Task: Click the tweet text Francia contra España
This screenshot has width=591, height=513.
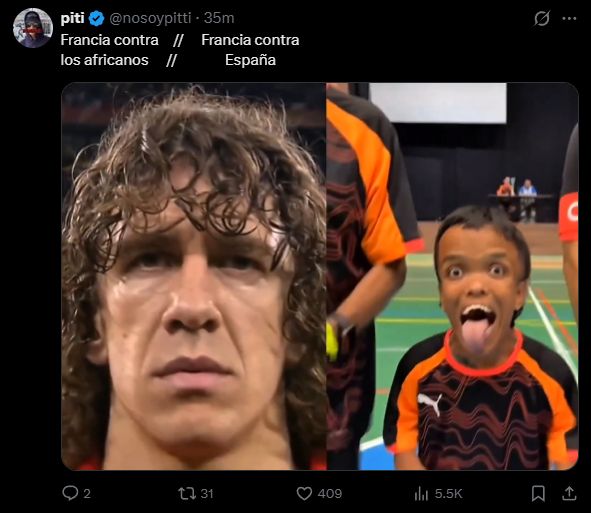Action: (250, 50)
